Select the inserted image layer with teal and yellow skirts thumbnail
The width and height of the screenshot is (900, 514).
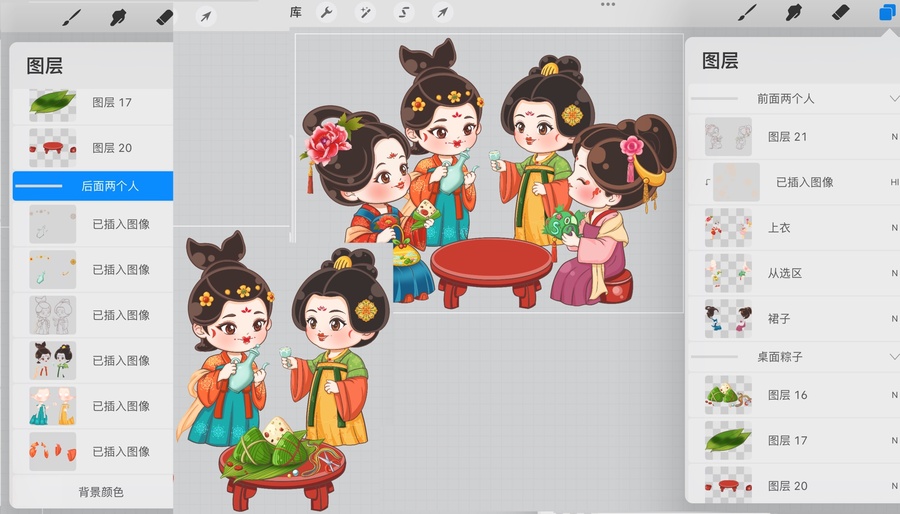click(x=93, y=406)
